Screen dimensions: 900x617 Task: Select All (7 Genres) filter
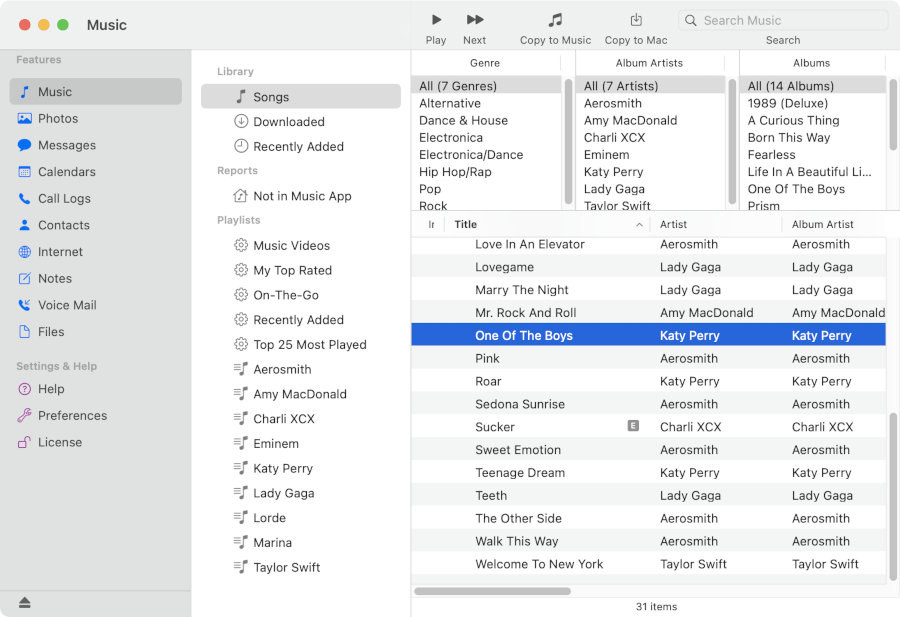pyautogui.click(x=486, y=86)
